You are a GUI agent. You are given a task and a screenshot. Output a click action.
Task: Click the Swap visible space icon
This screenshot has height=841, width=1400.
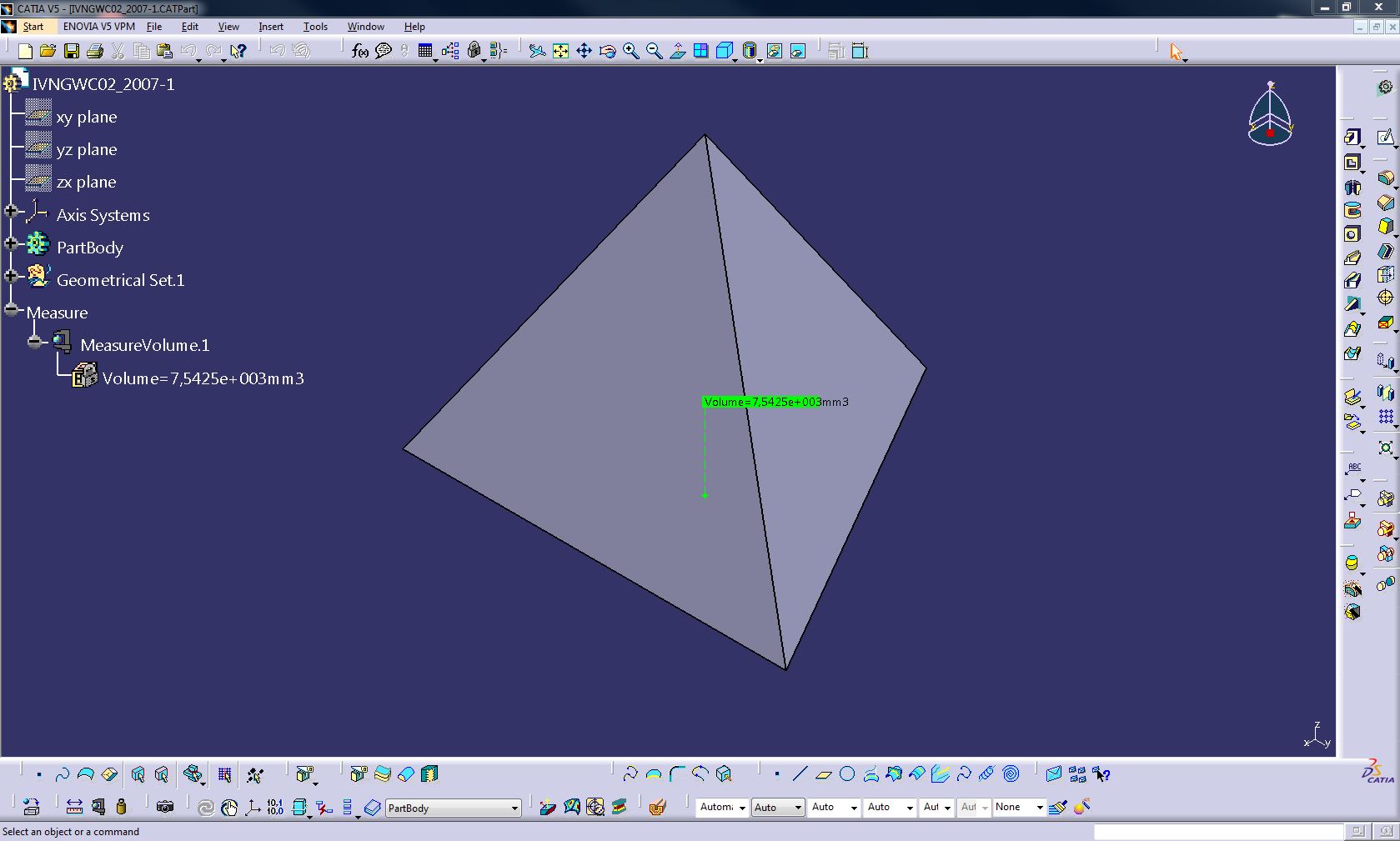click(x=798, y=52)
